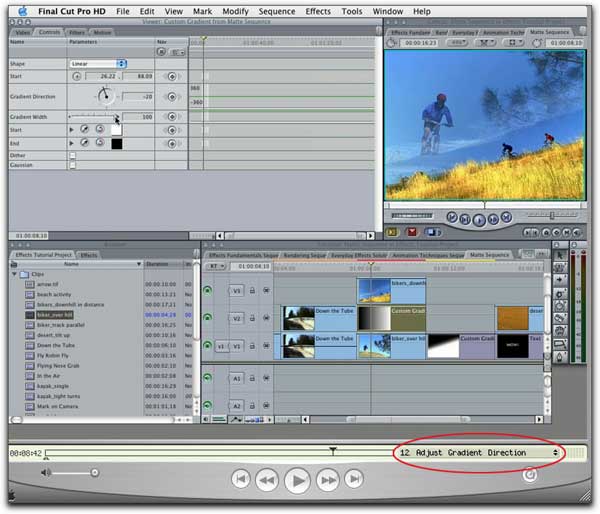Click the Gradient Direction angle dial
Viewport: 600px width, 514px height.
[104, 96]
